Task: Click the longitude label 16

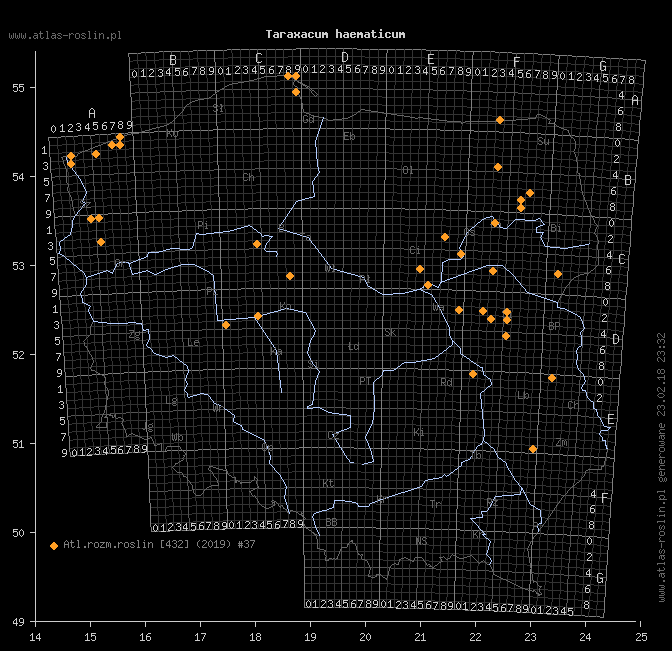Action: tap(145, 637)
